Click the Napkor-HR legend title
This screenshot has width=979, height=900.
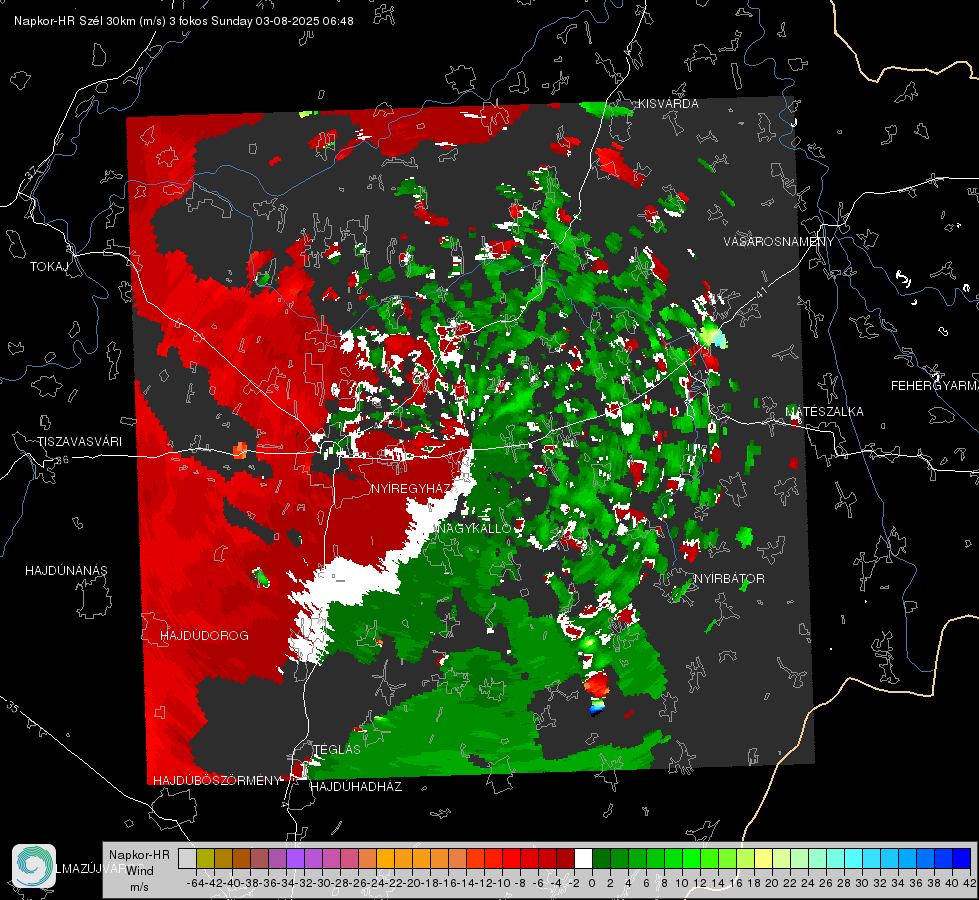tap(139, 855)
